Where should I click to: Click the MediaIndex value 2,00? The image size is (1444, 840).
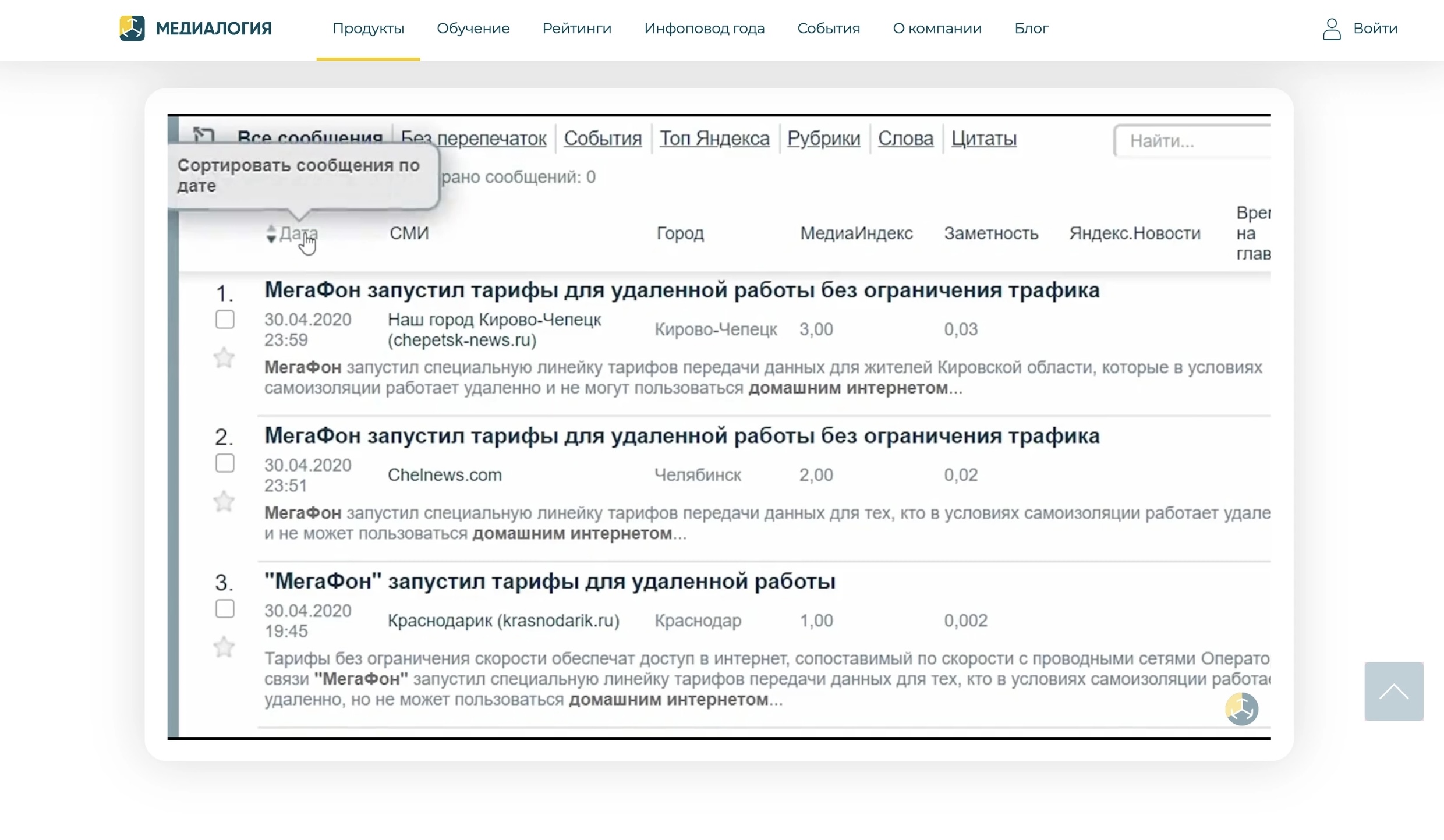pyautogui.click(x=816, y=475)
